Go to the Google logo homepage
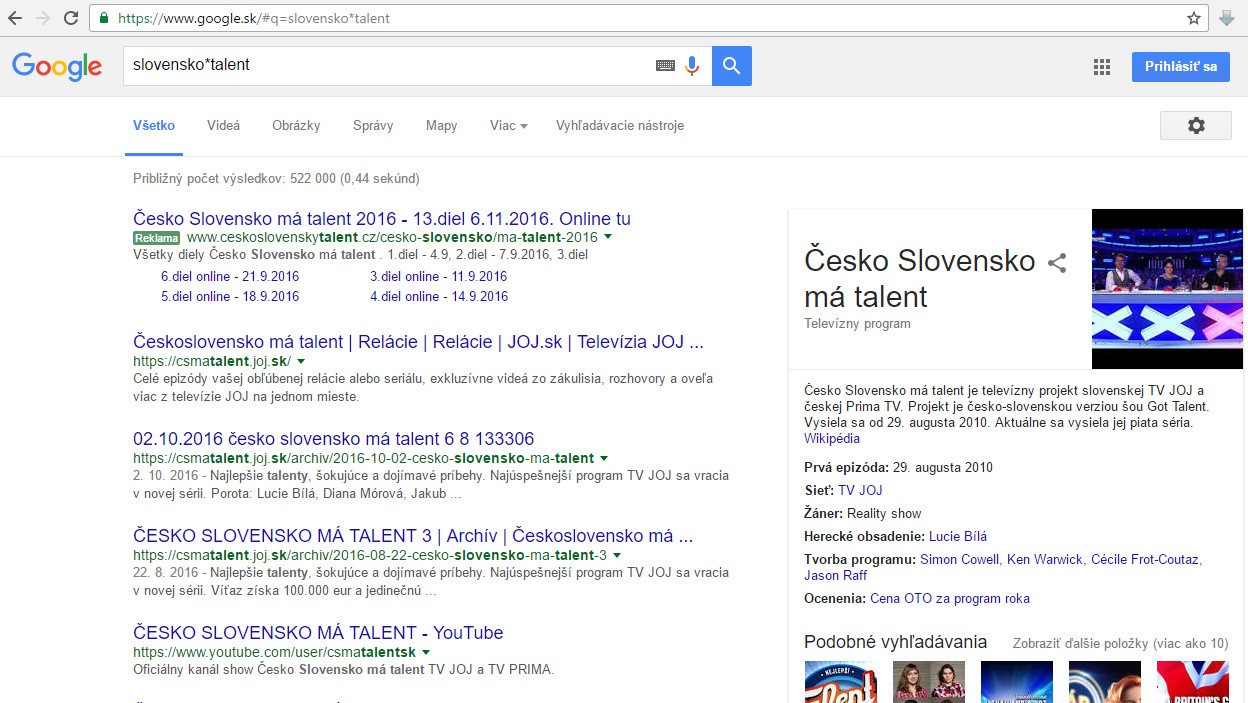Viewport: 1248px width, 703px height. (x=57, y=67)
